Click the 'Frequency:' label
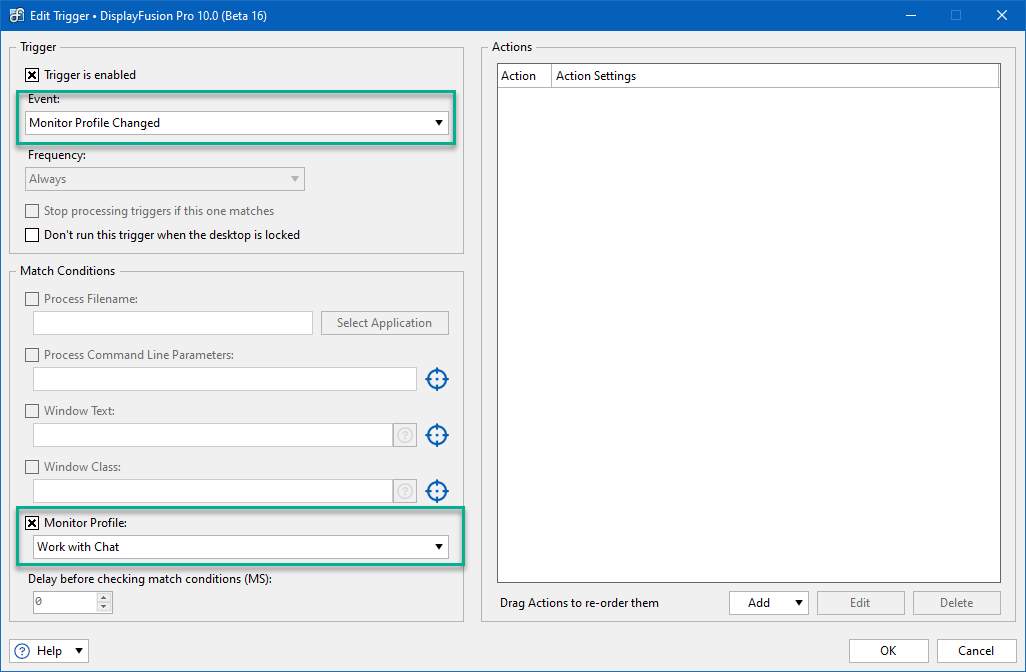This screenshot has height=672, width=1026. click(57, 155)
